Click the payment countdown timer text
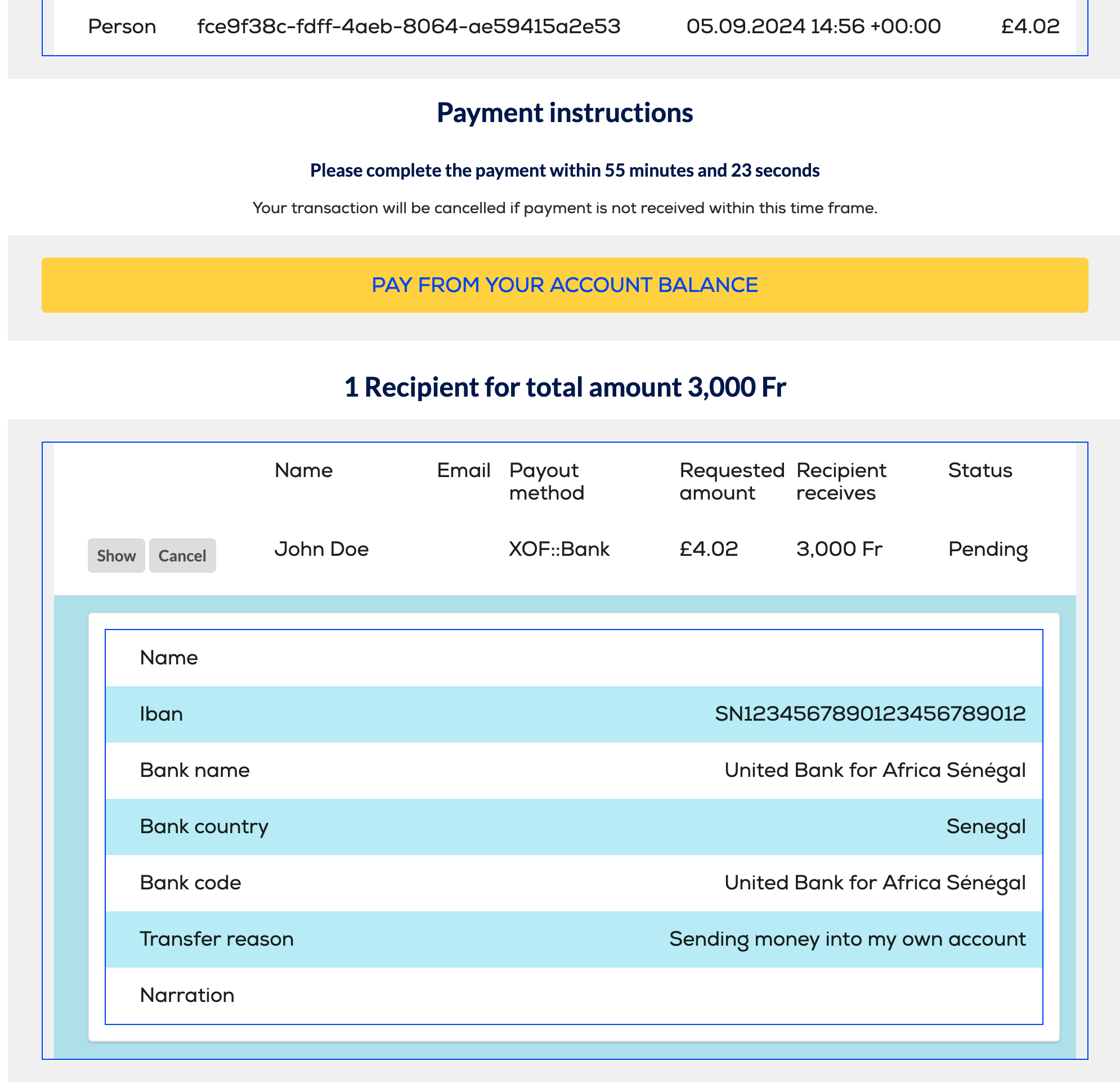 coord(565,170)
